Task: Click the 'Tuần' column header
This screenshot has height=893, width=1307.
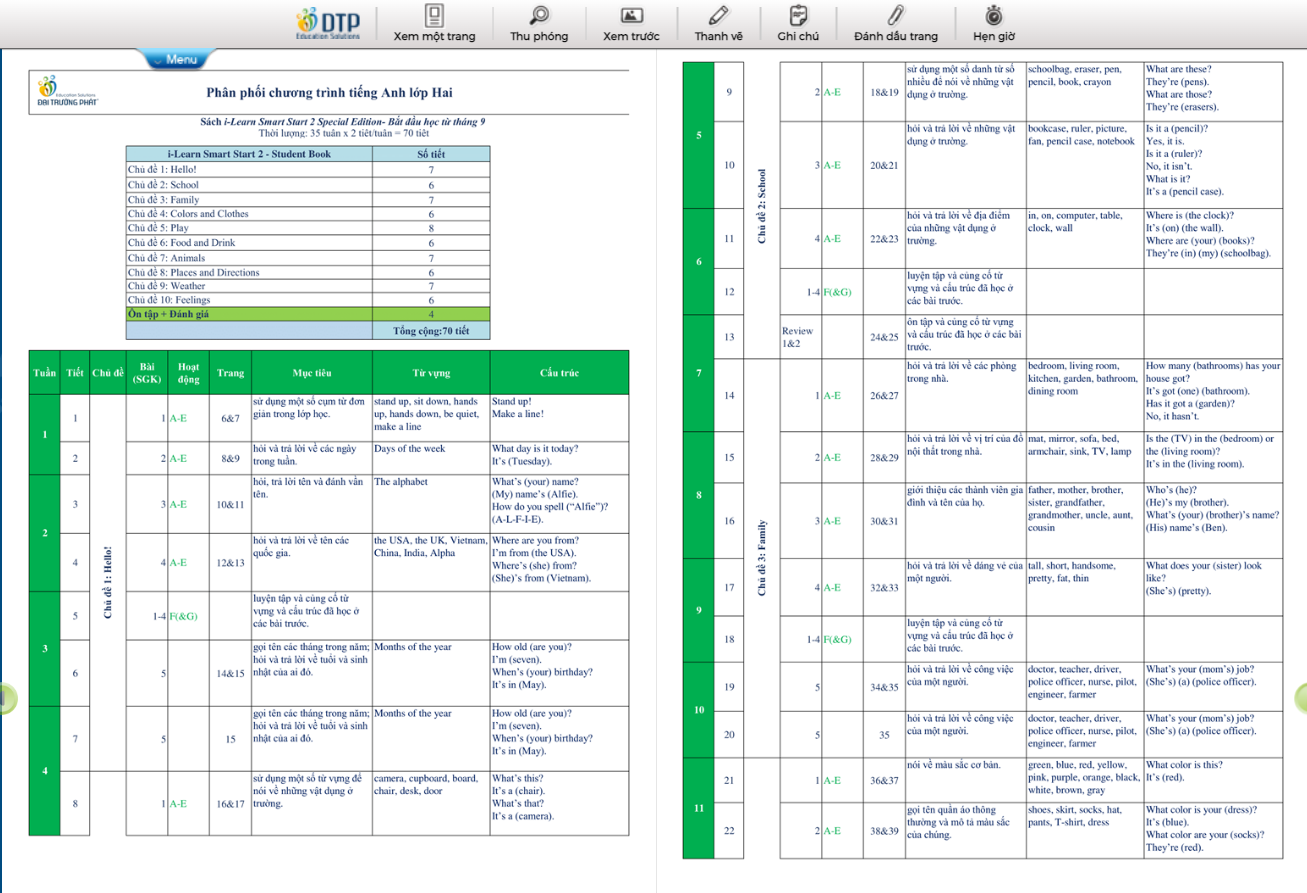Action: (x=44, y=373)
